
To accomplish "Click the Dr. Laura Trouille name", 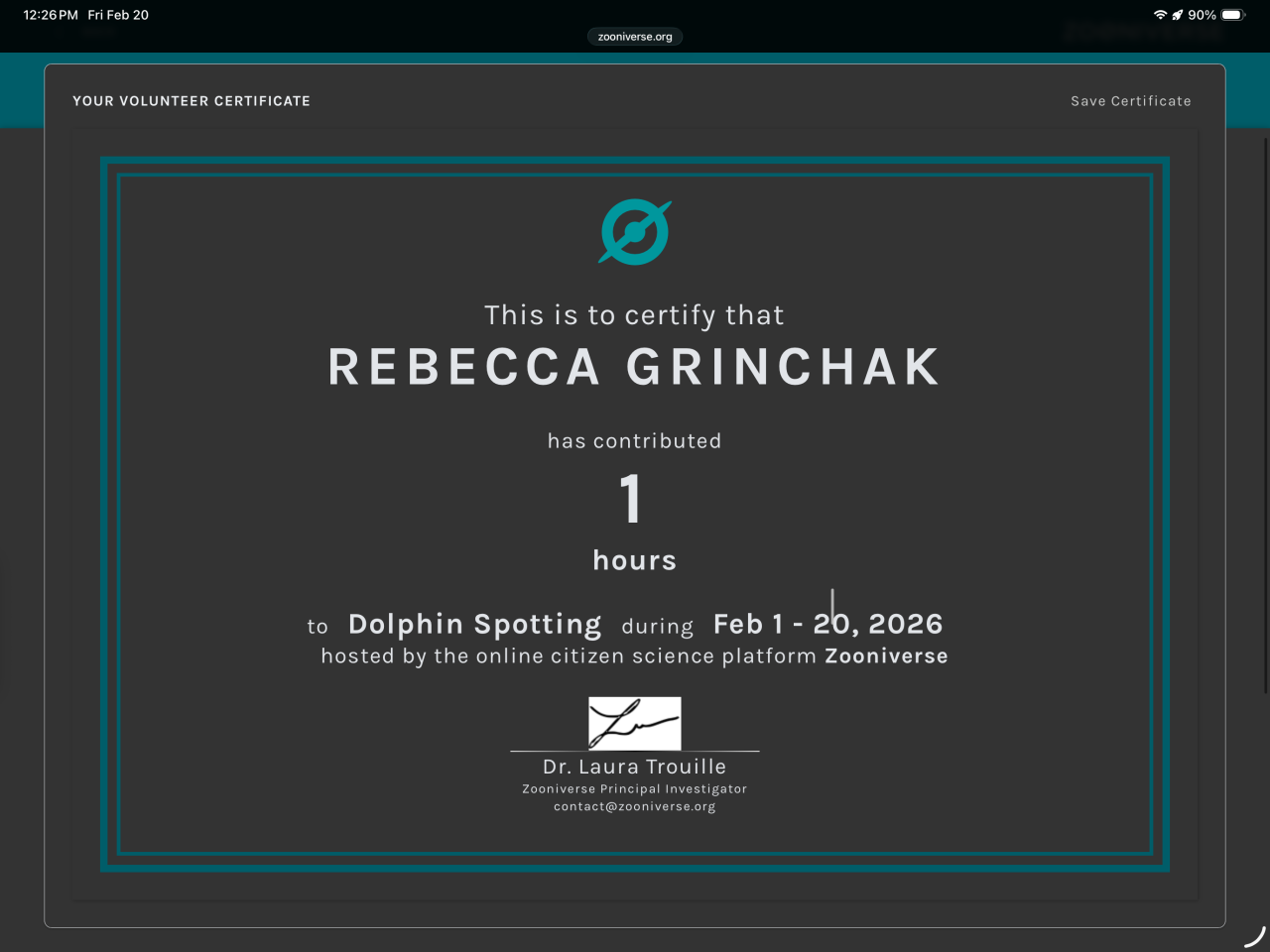I will [635, 767].
